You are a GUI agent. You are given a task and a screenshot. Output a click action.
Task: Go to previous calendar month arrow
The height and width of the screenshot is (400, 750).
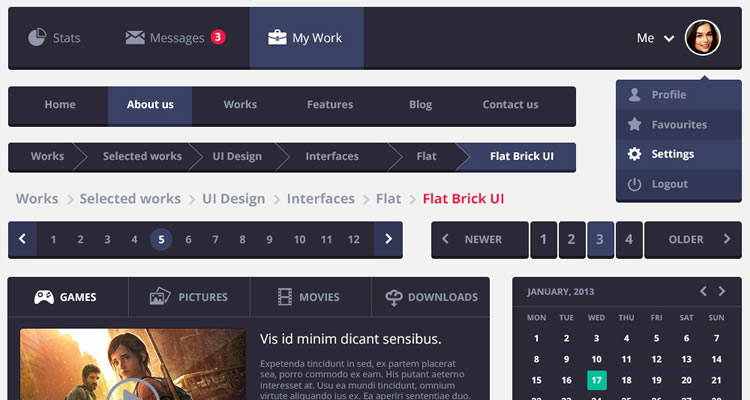[703, 291]
